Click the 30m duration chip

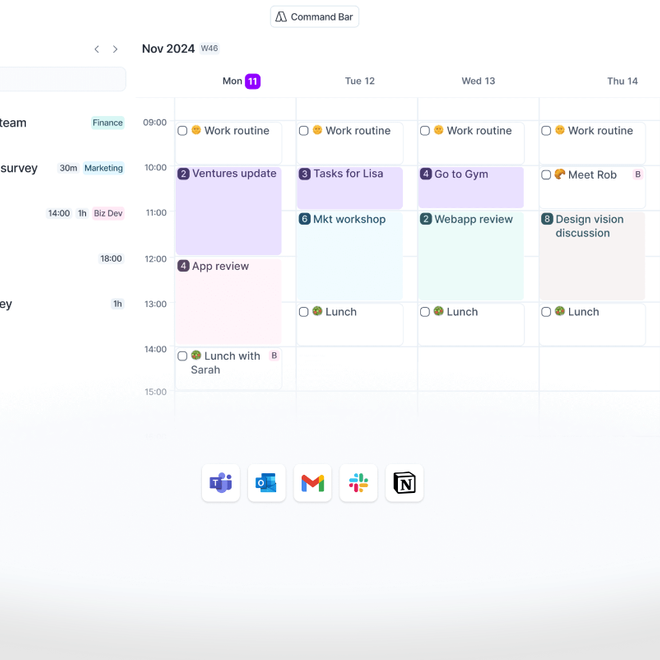(x=68, y=168)
